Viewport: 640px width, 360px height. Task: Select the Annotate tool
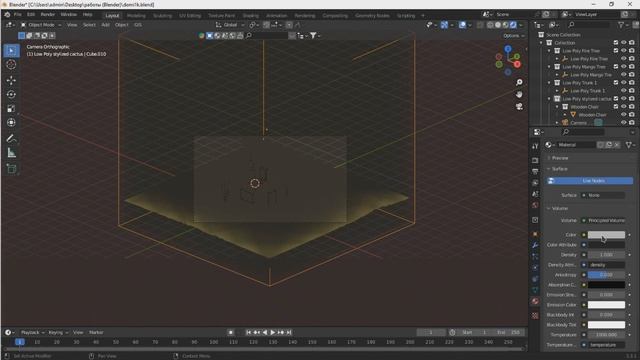[x=11, y=138]
